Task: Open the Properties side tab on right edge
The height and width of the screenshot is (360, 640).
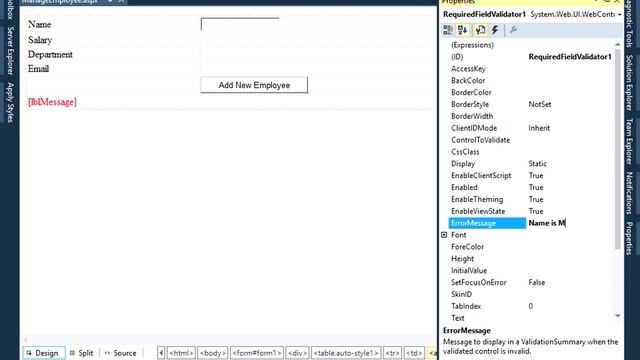Action: tap(630, 238)
